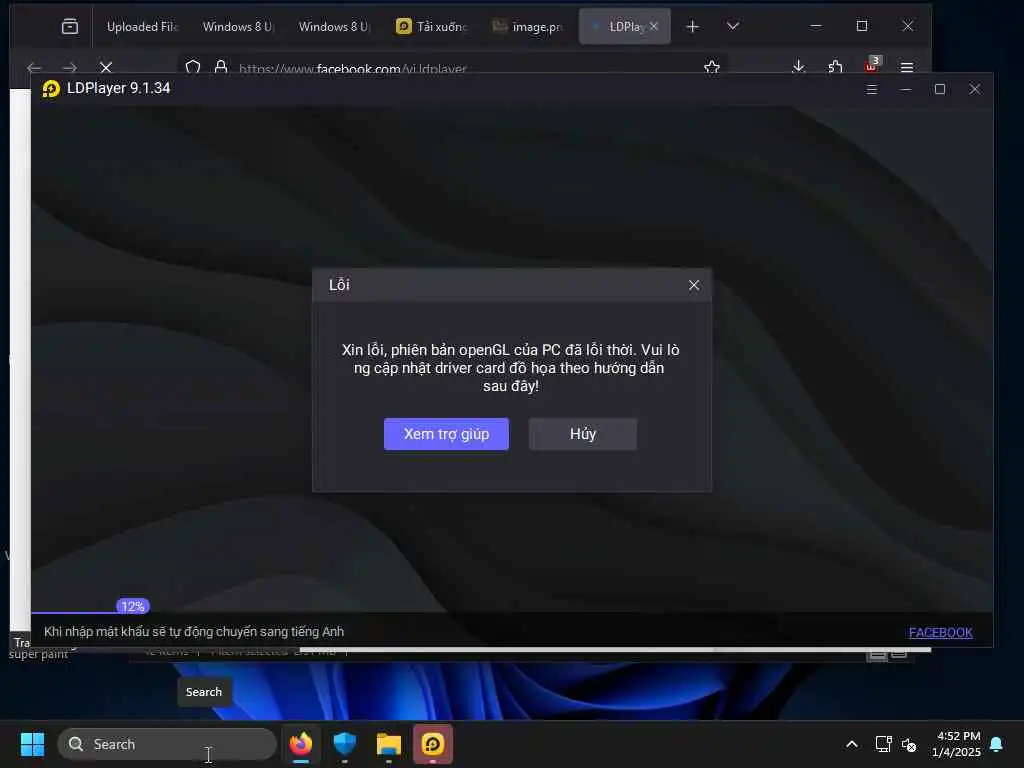Click the taskbar Search box

click(167, 744)
